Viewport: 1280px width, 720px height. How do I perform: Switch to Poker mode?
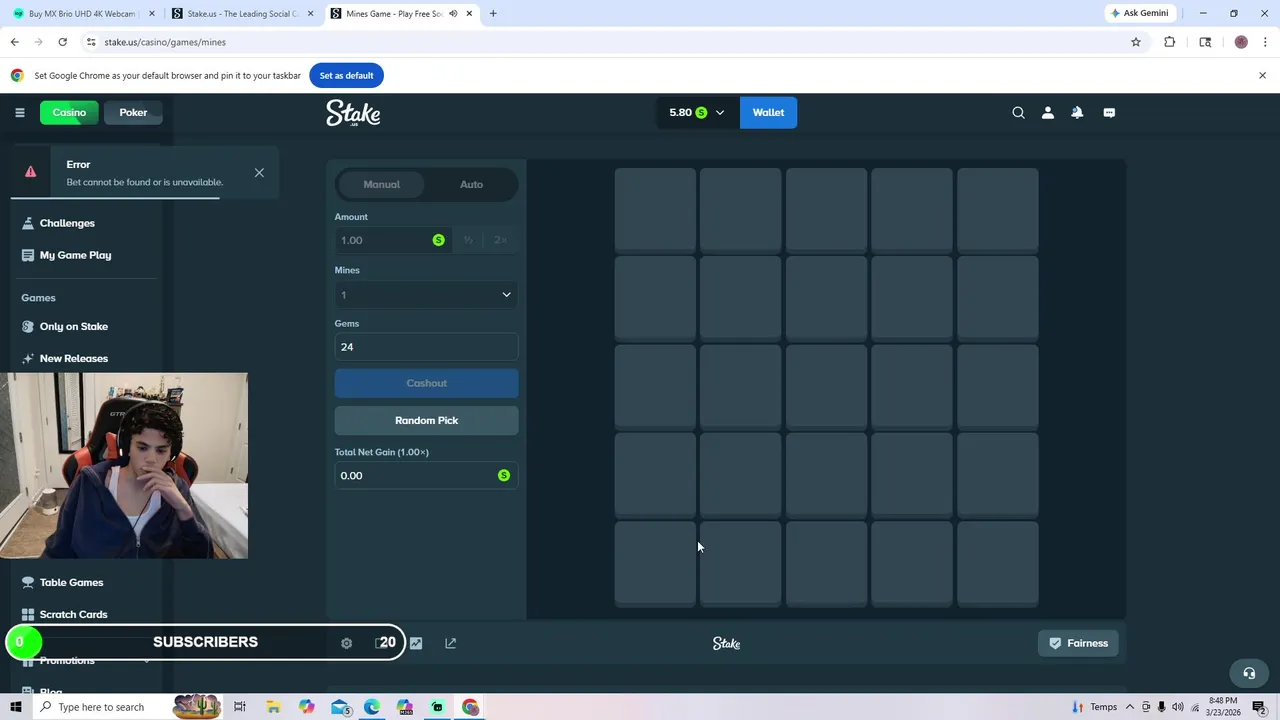point(133,112)
